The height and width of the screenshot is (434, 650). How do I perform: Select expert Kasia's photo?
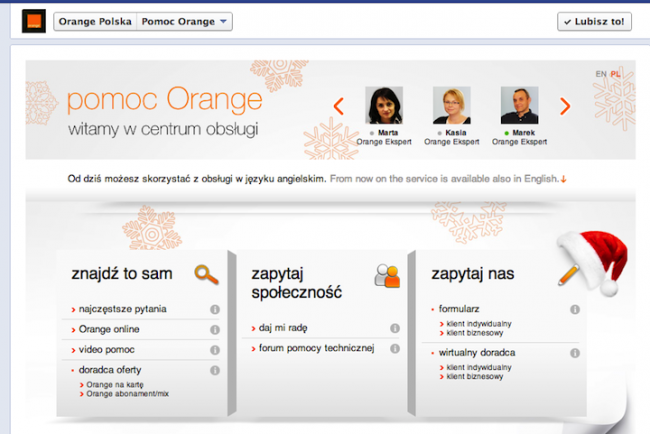[x=451, y=105]
